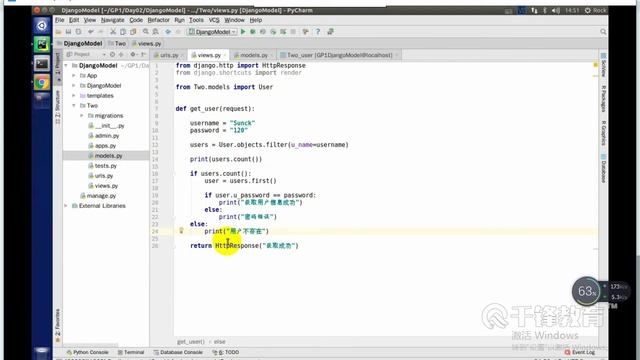Expand the migrations folder
The height and width of the screenshot is (360, 640).
coord(82,116)
